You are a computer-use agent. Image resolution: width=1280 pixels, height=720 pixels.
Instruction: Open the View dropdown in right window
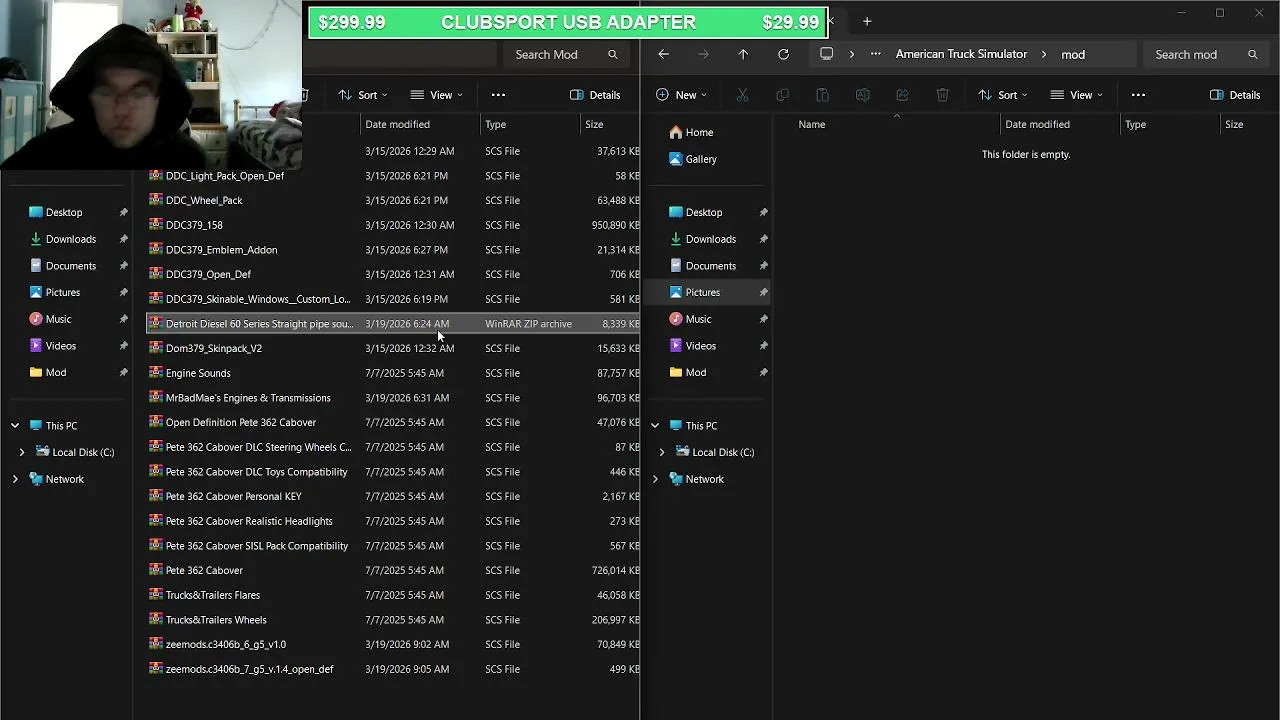click(1076, 95)
